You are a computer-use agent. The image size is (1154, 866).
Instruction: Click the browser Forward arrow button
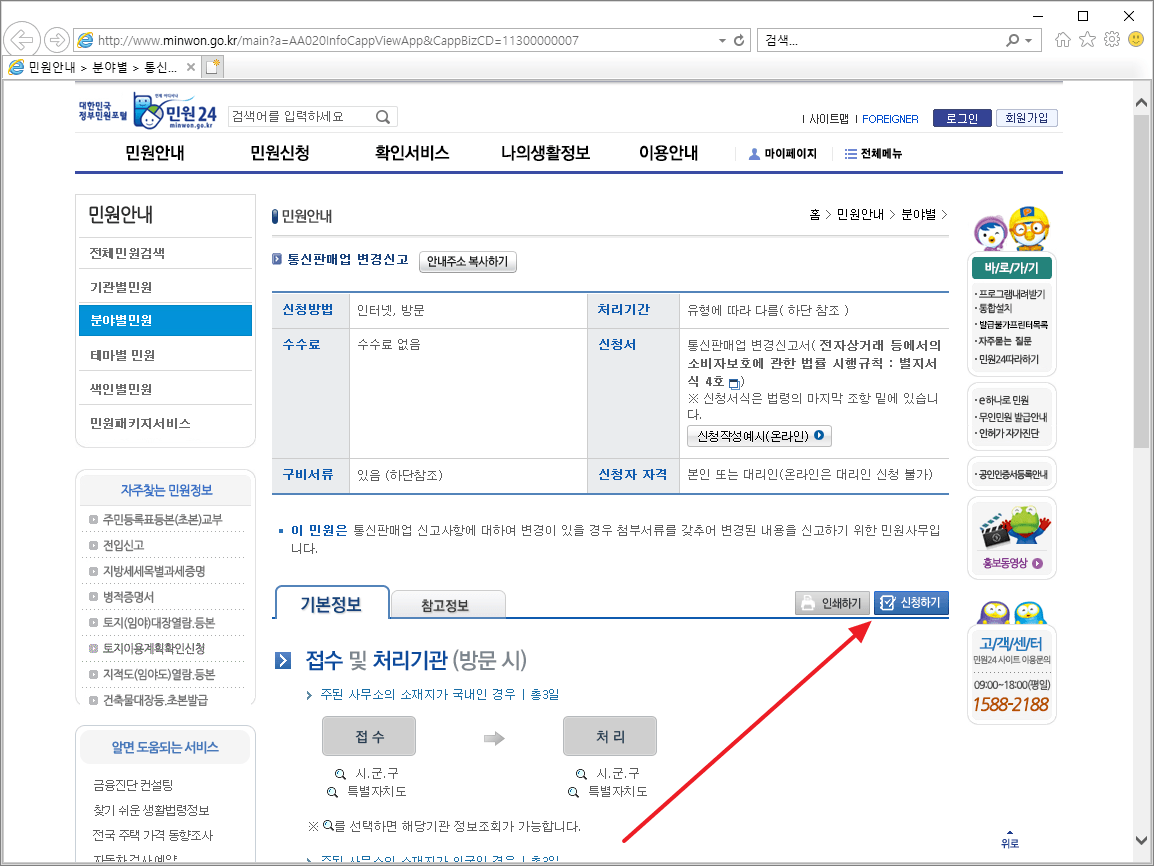(x=57, y=40)
